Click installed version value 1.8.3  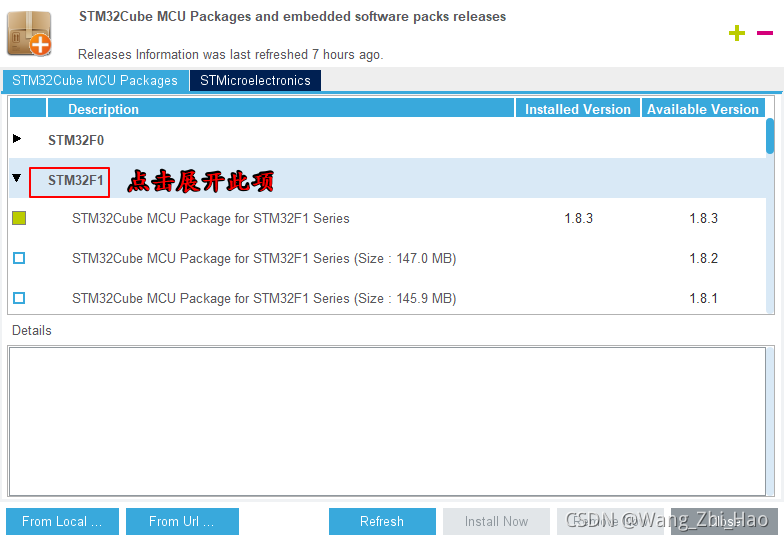578,218
